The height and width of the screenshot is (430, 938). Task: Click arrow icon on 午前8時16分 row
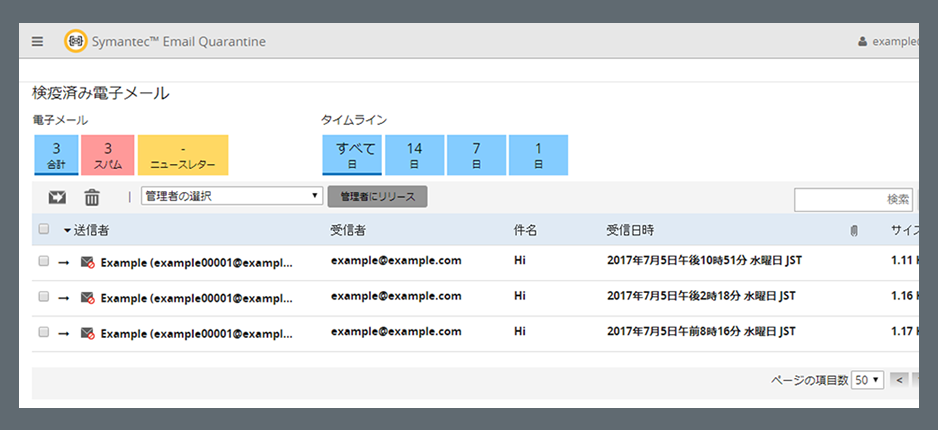tap(63, 333)
